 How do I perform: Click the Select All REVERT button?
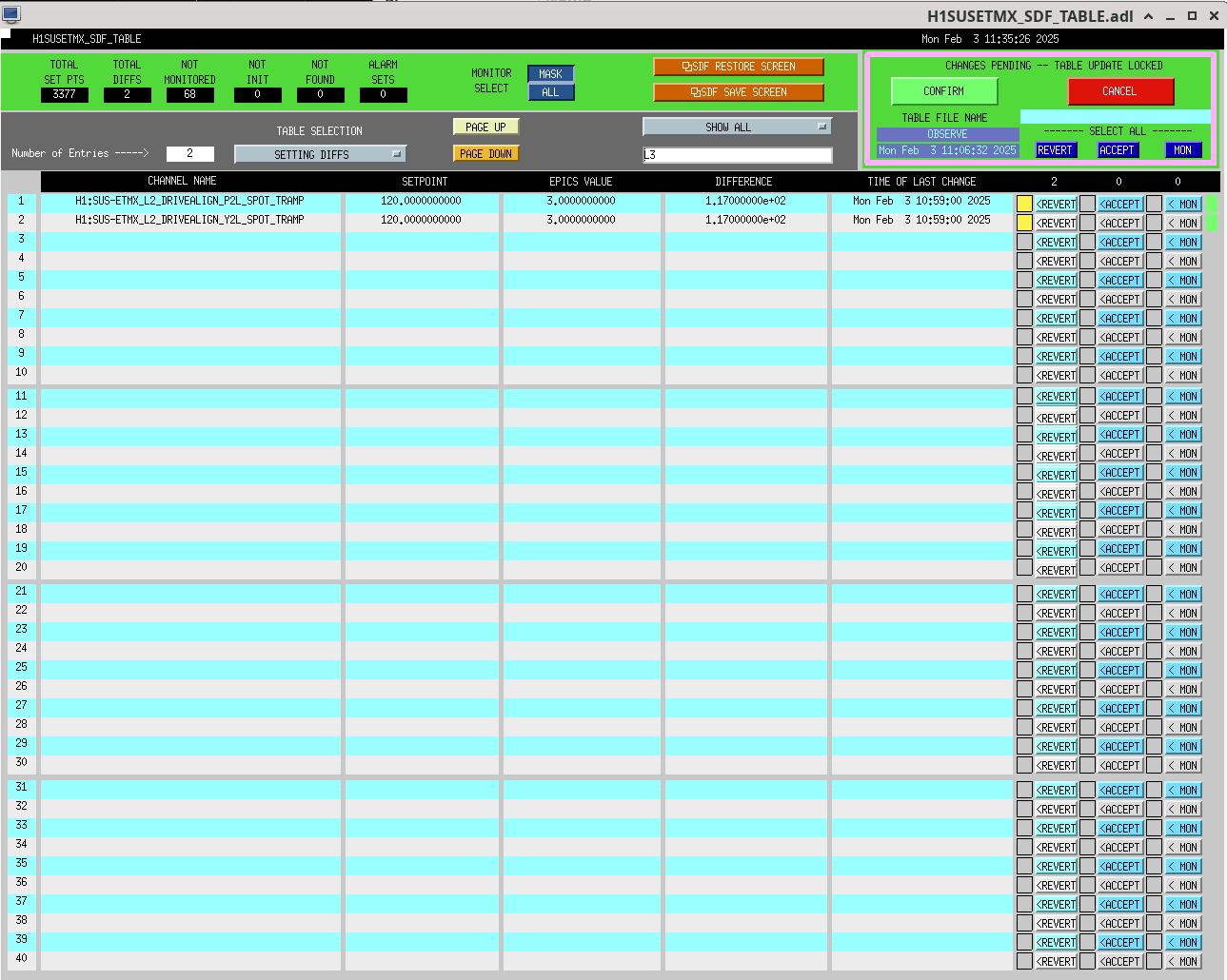1056,150
